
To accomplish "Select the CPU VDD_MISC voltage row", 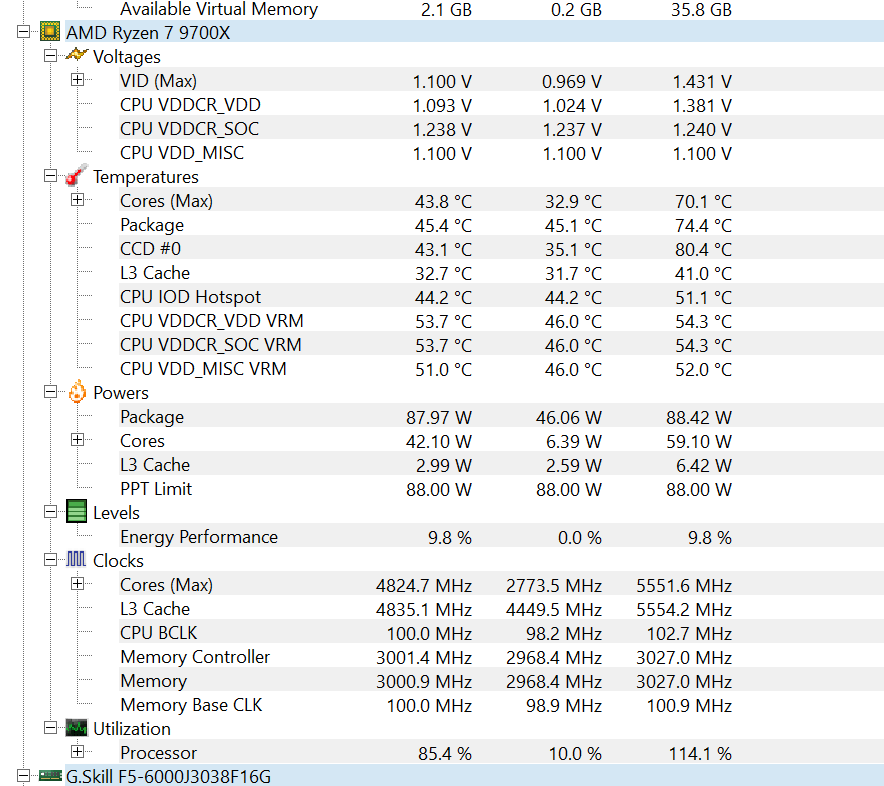I will point(501,153).
